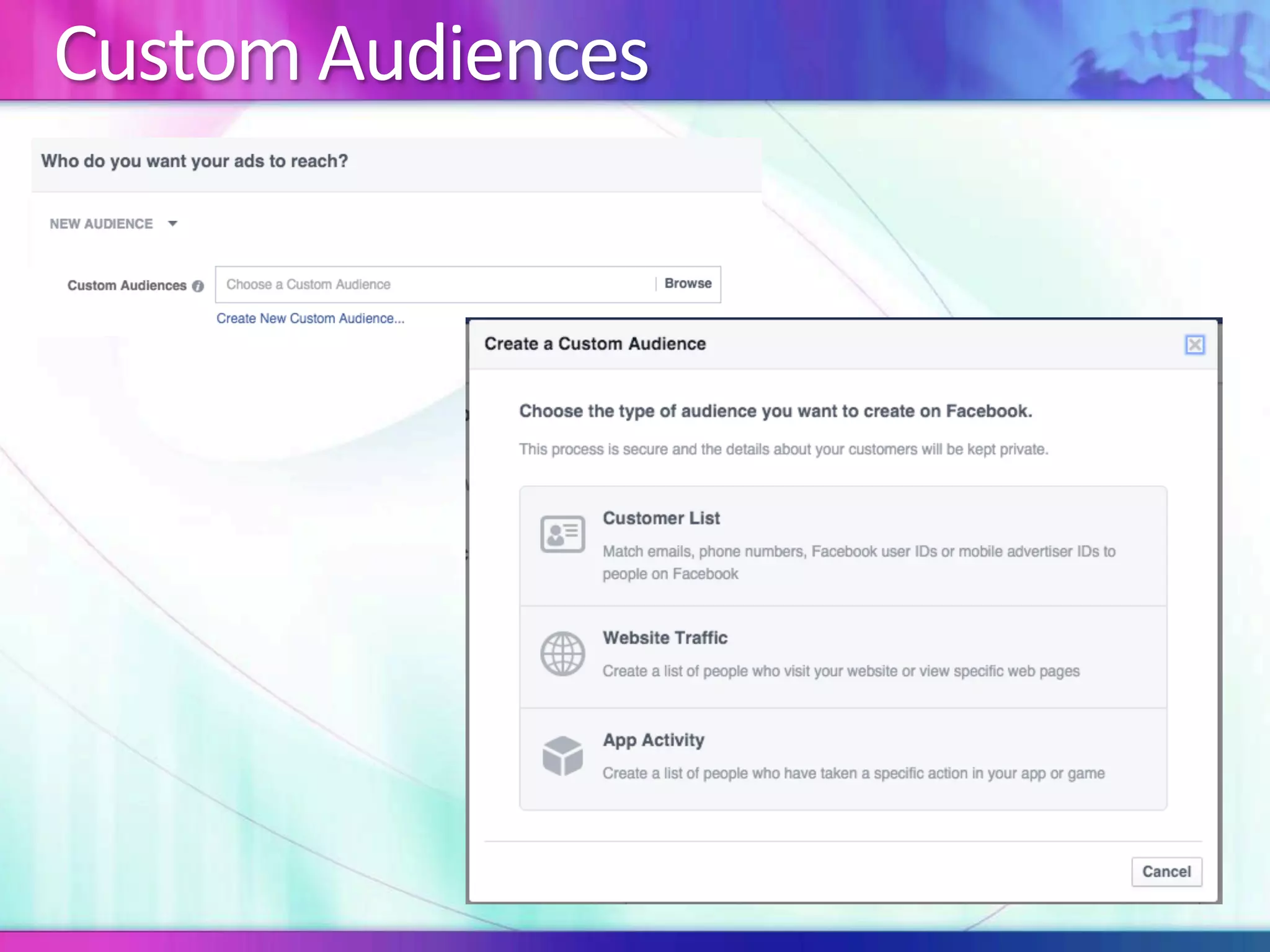Click the App Activity cube icon
This screenshot has height=952, width=1270.
[x=562, y=756]
